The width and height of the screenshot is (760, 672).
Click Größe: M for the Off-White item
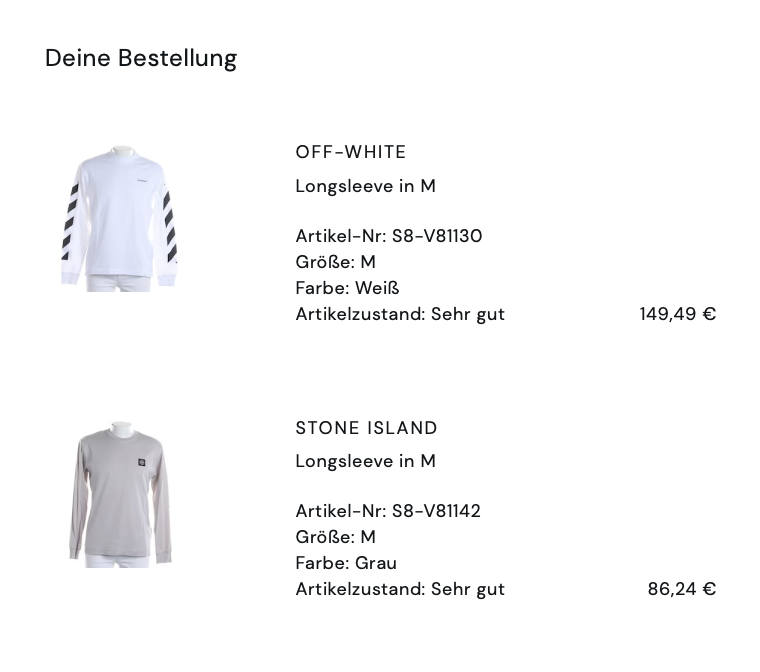[x=336, y=262]
